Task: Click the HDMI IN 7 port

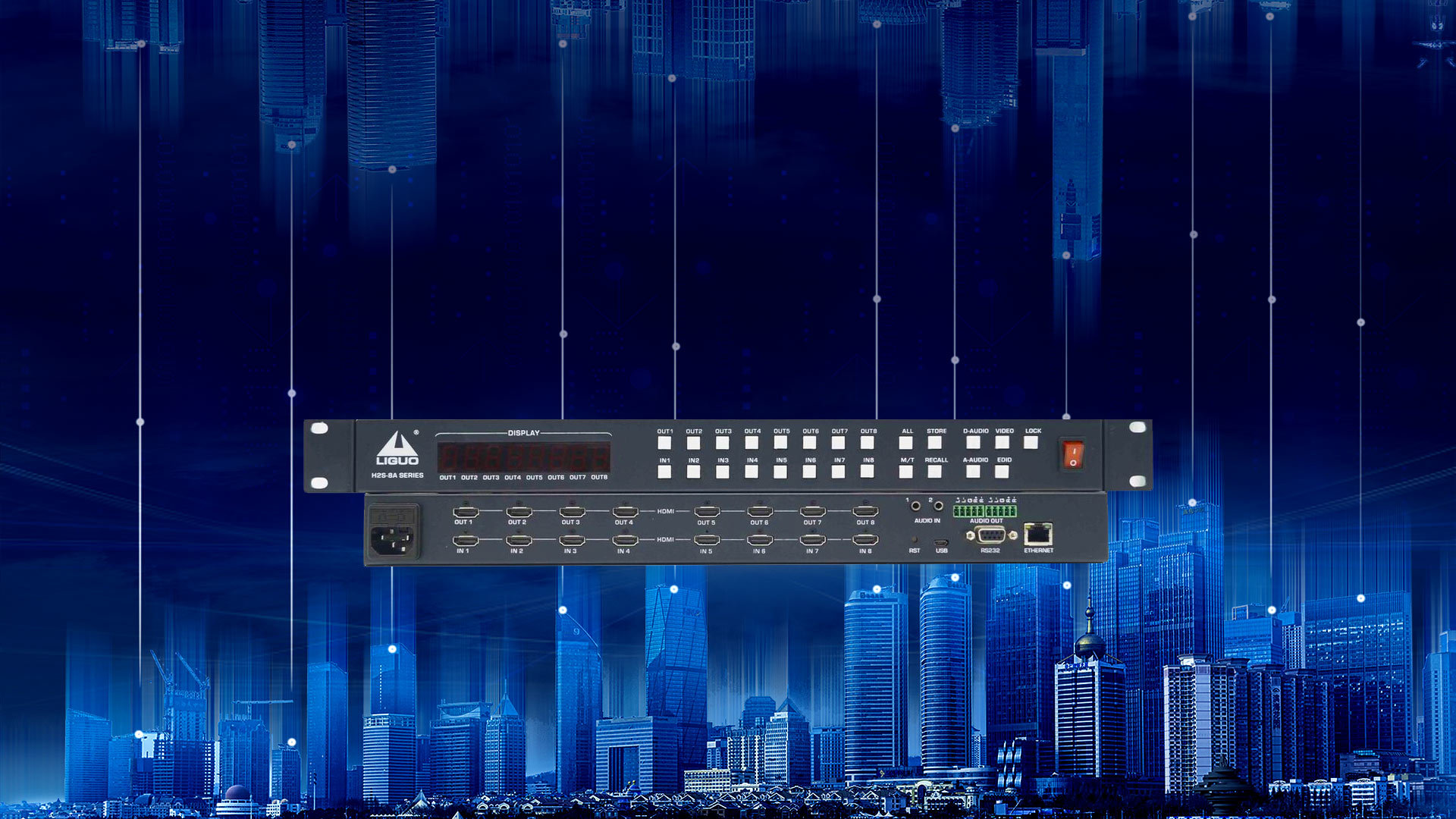Action: [813, 541]
